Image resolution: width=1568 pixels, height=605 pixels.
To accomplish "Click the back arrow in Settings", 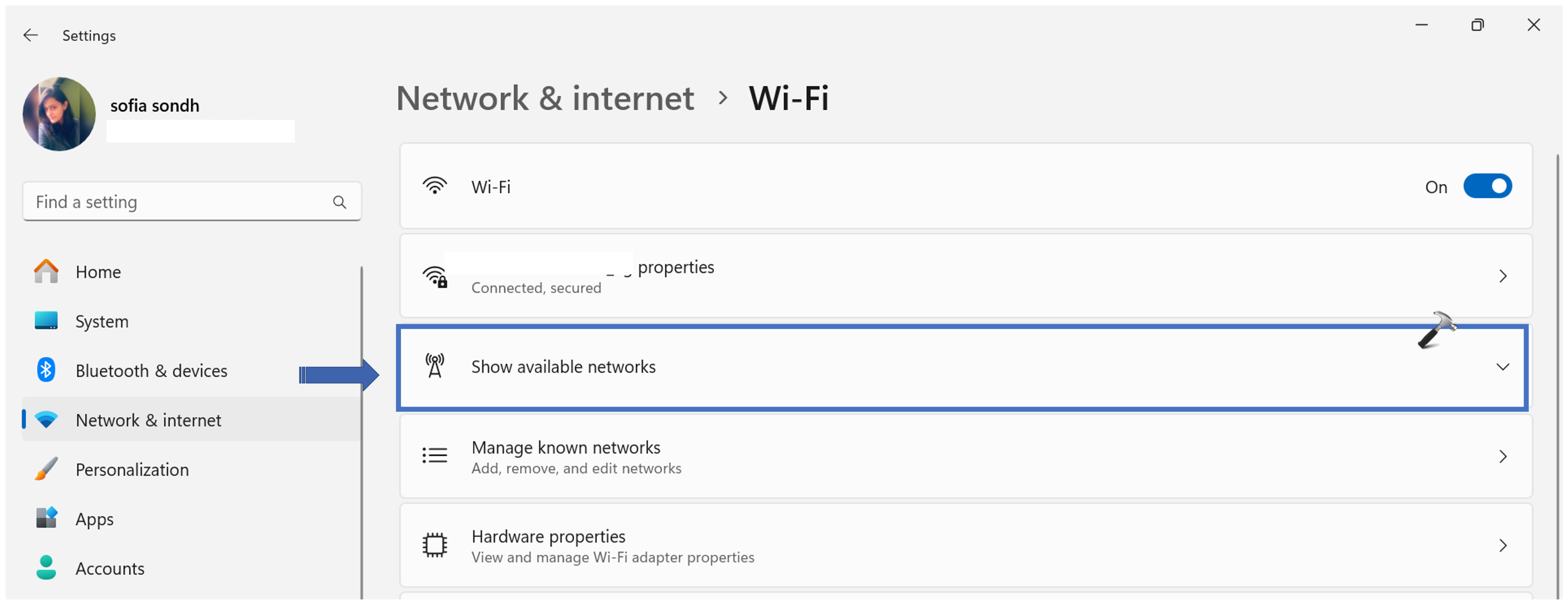I will [31, 35].
